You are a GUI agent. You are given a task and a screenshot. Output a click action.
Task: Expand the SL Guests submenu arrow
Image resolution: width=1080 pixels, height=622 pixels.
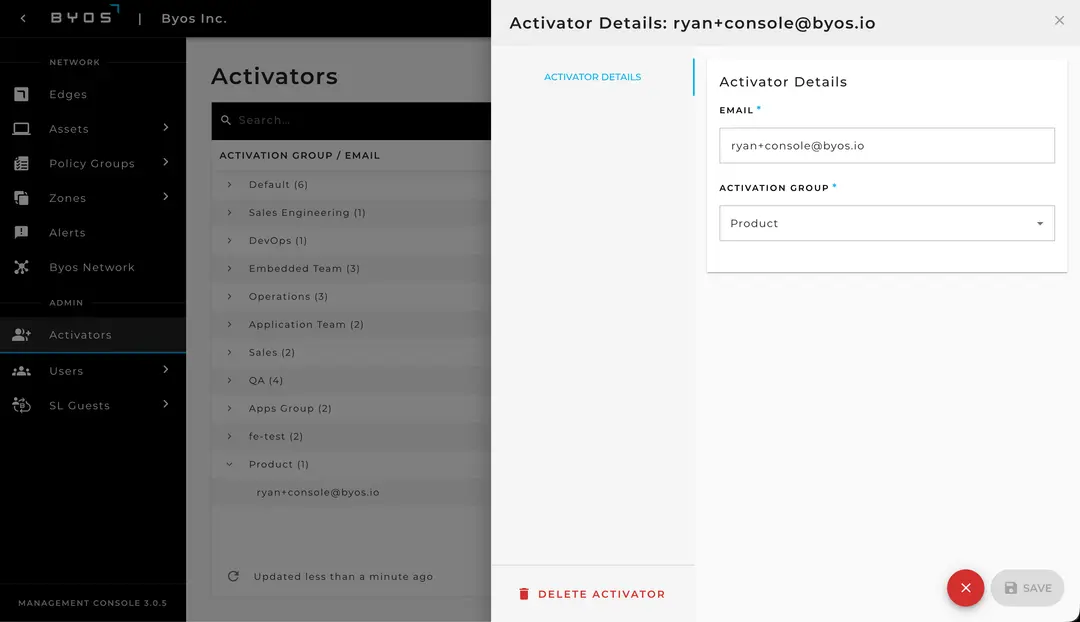165,404
